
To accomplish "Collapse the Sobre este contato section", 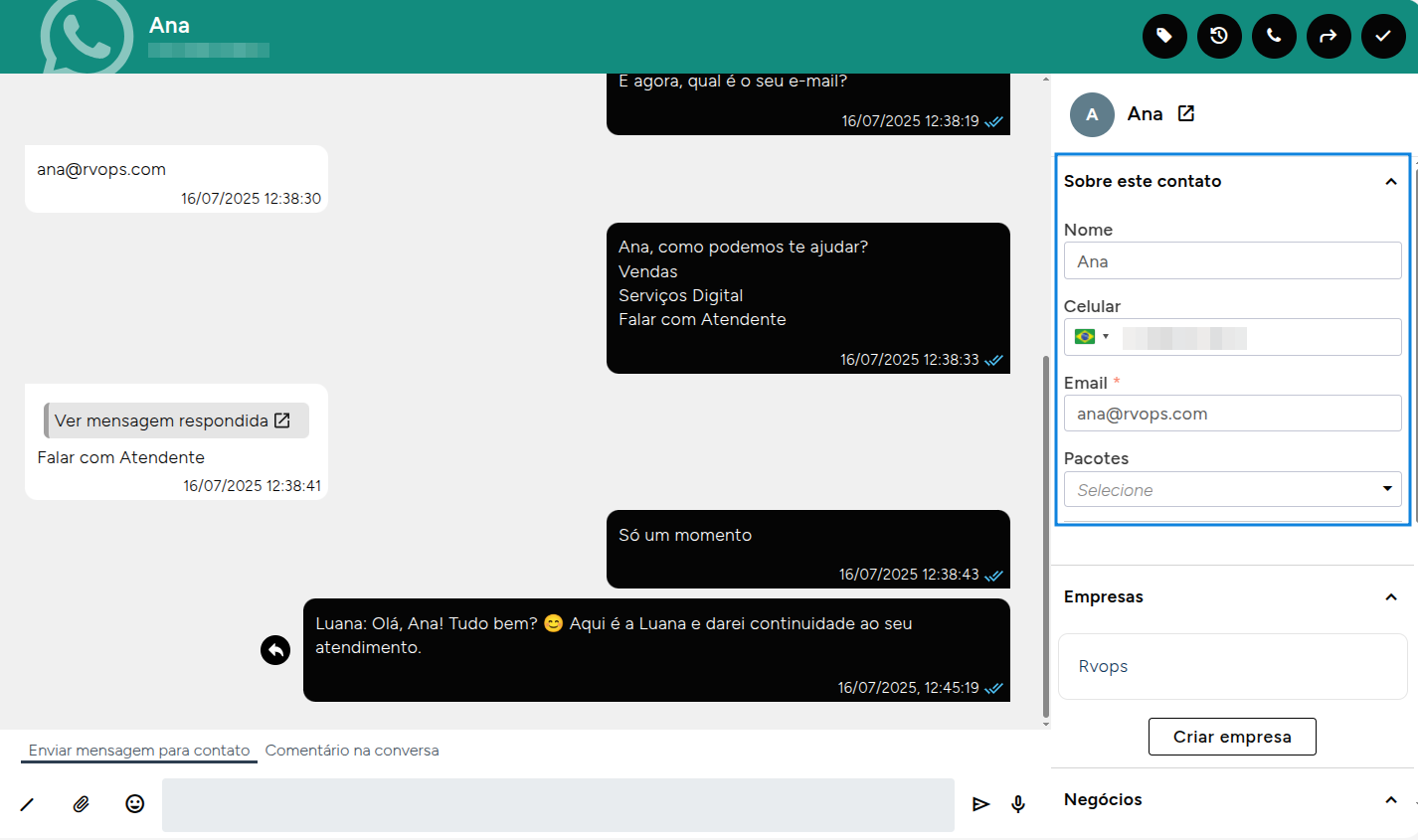I will point(1390,182).
